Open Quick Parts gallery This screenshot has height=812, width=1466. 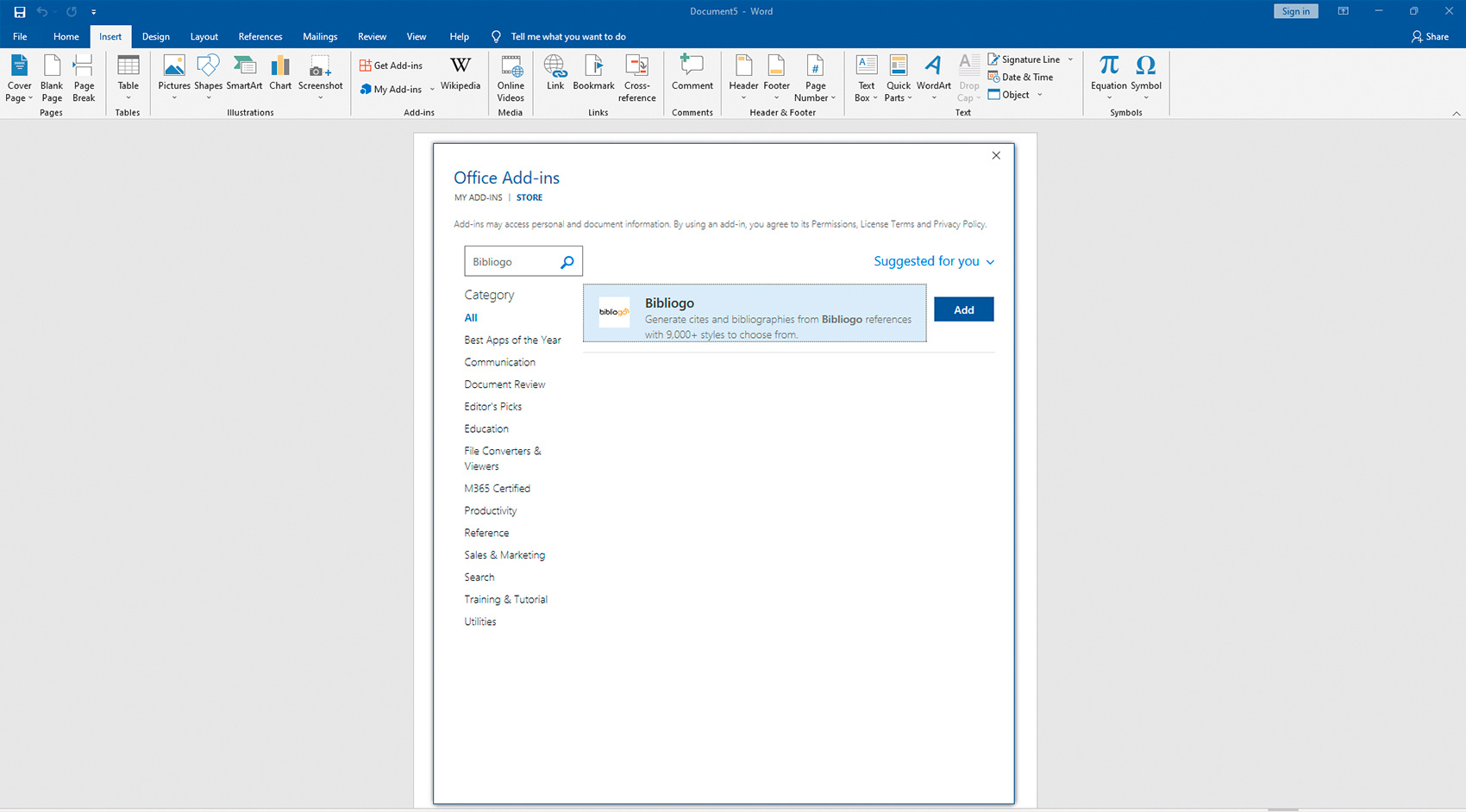[x=899, y=78]
